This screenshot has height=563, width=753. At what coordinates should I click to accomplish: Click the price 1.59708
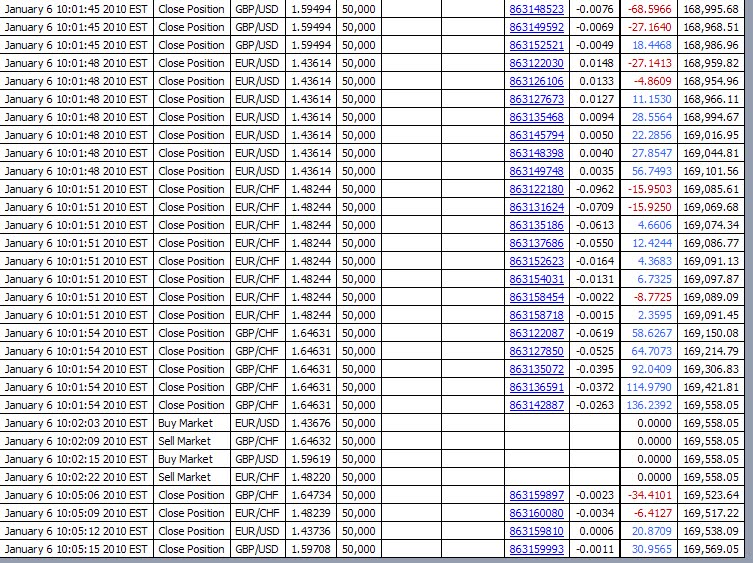point(311,550)
